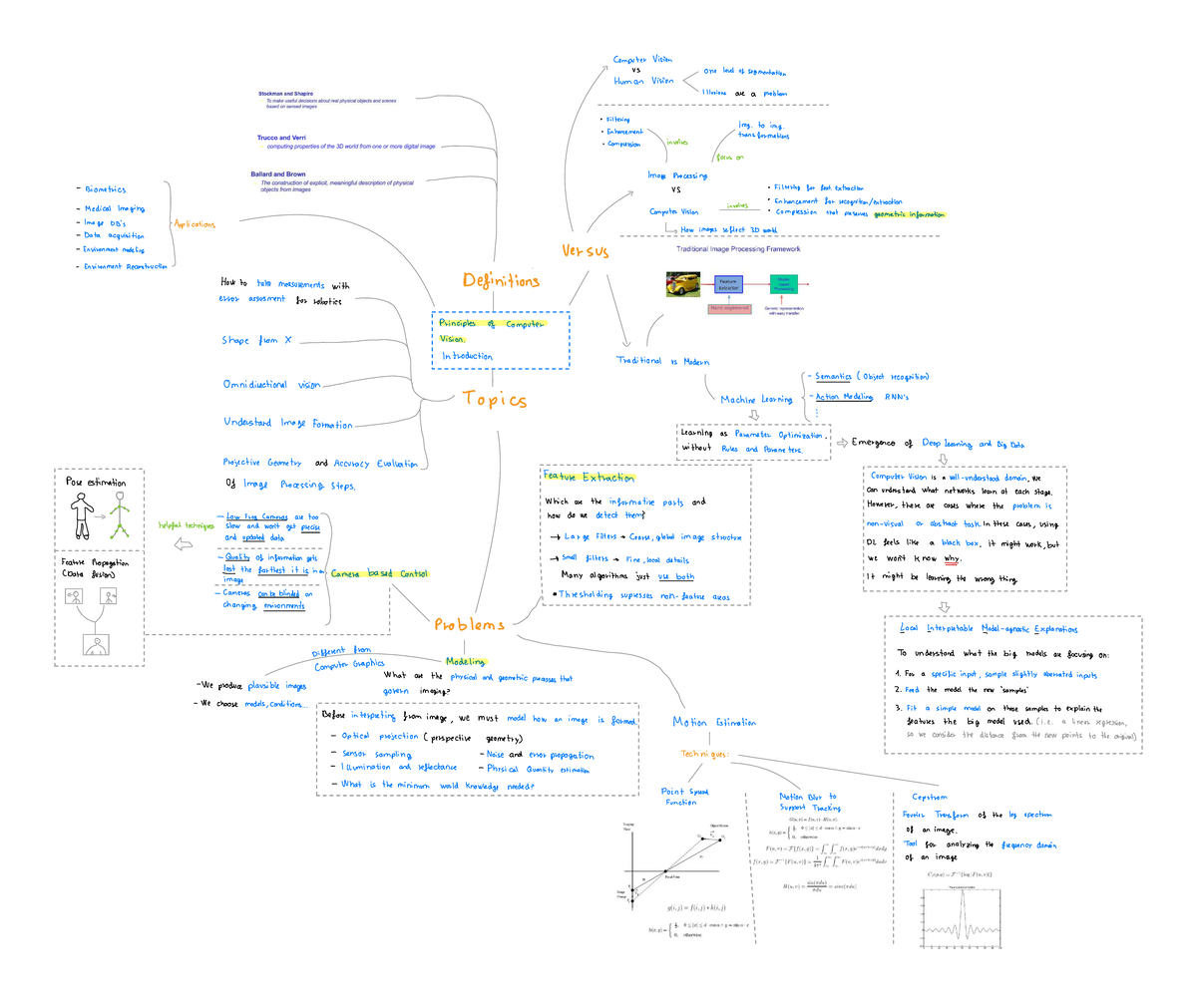Click highlighted "Camera based Control" node
Screen dimensions: 1197x1008
point(379,574)
